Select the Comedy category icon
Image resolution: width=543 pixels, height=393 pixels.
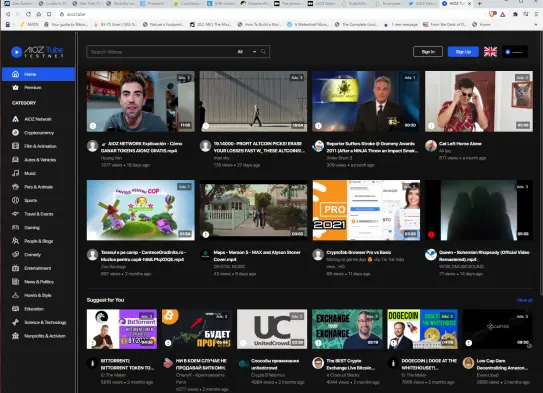pyautogui.click(x=16, y=254)
